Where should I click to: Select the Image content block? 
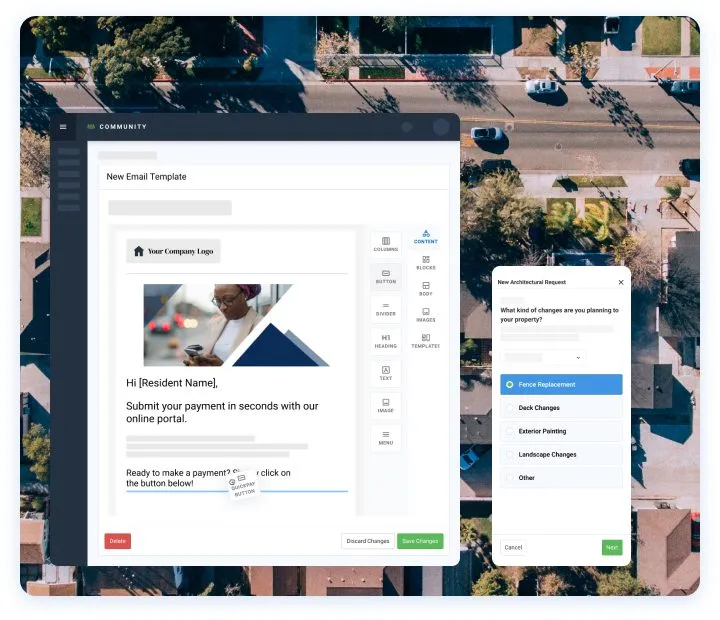click(386, 406)
